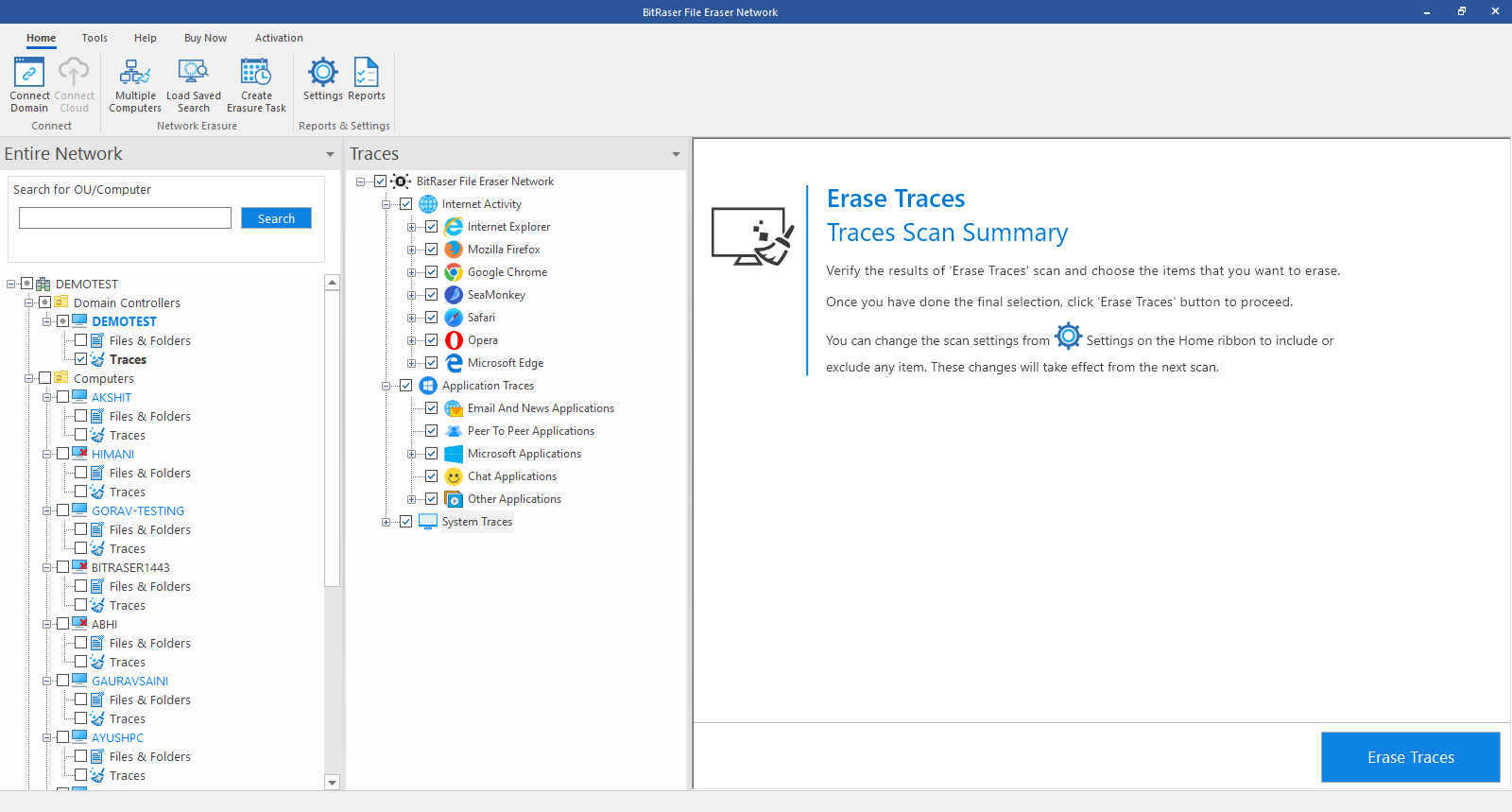Select the GAURAVSAINI computer link
Image resolution: width=1512 pixels, height=812 pixels.
pyautogui.click(x=129, y=681)
